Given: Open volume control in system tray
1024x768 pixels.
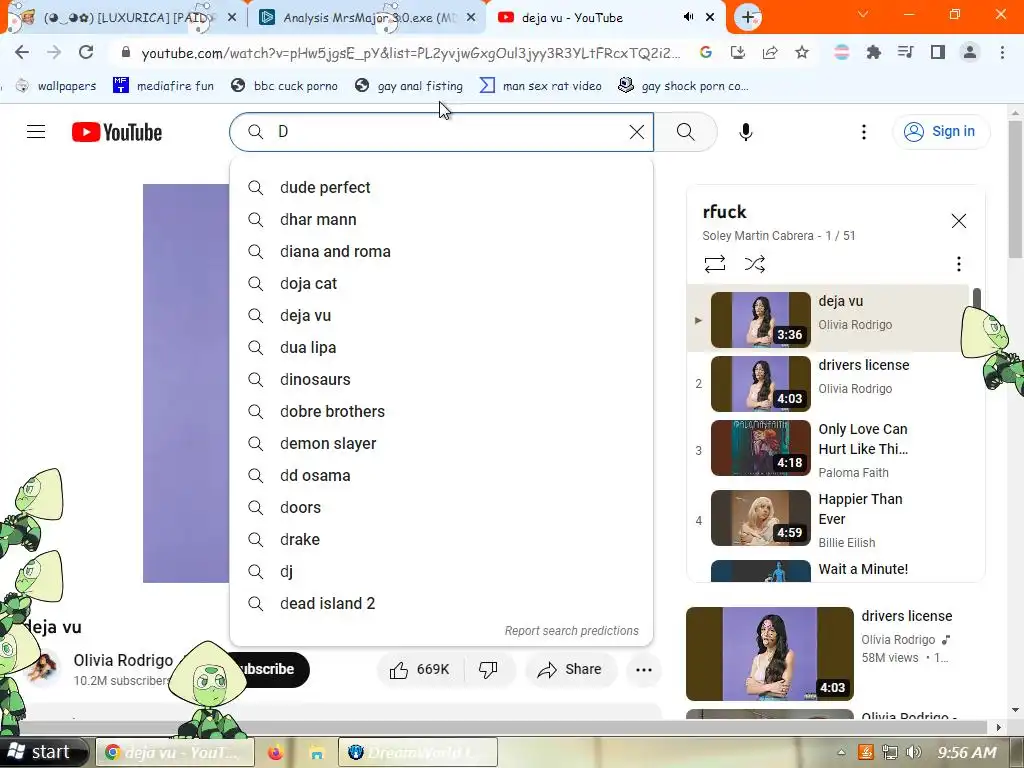Looking at the screenshot, I should tap(914, 752).
